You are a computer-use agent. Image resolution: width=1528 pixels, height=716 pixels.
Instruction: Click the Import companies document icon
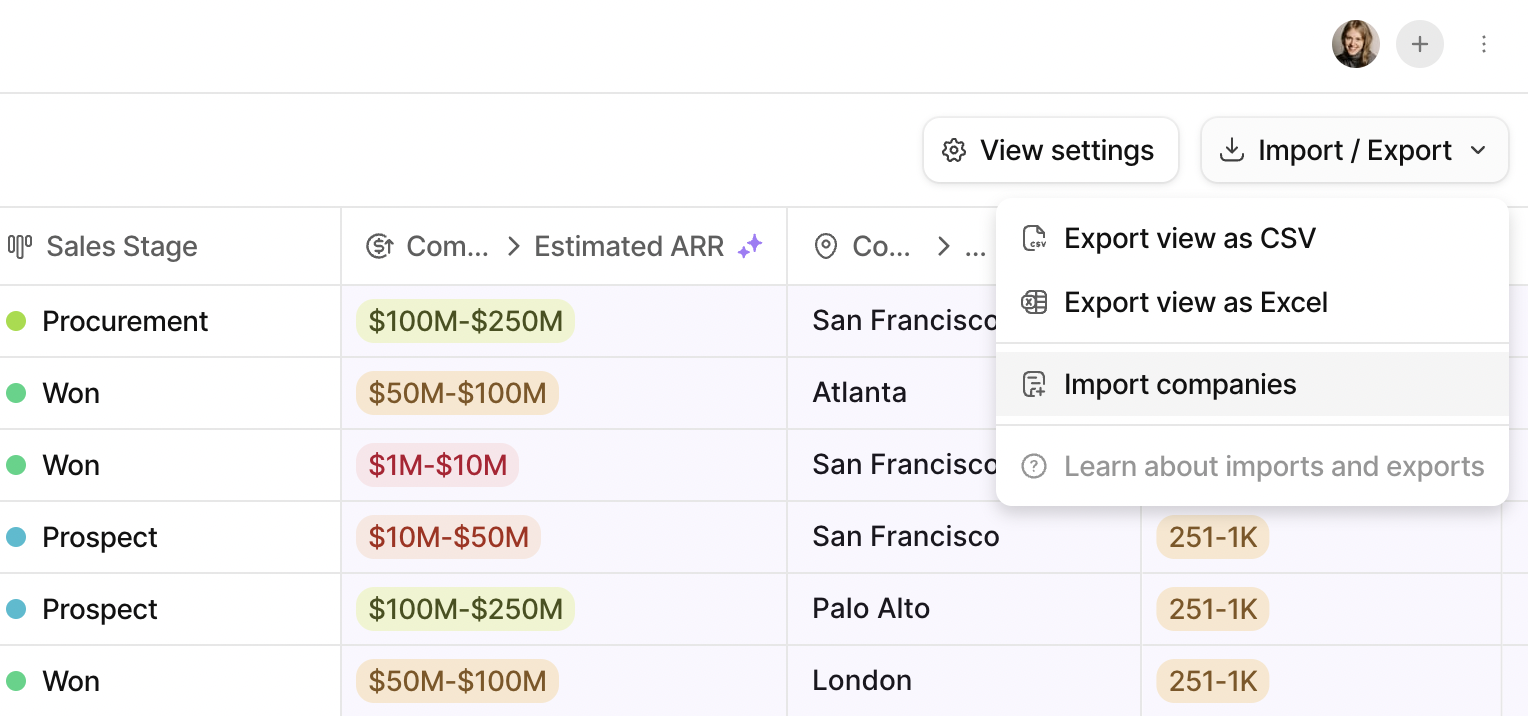[1034, 384]
